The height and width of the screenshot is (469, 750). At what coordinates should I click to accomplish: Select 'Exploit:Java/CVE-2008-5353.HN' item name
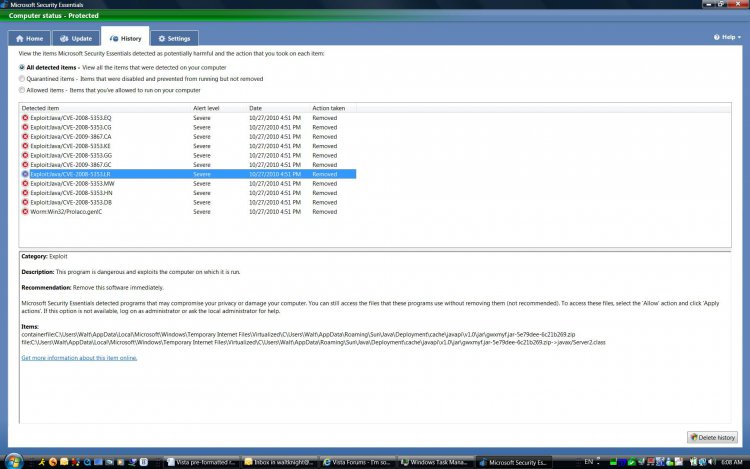click(x=71, y=193)
